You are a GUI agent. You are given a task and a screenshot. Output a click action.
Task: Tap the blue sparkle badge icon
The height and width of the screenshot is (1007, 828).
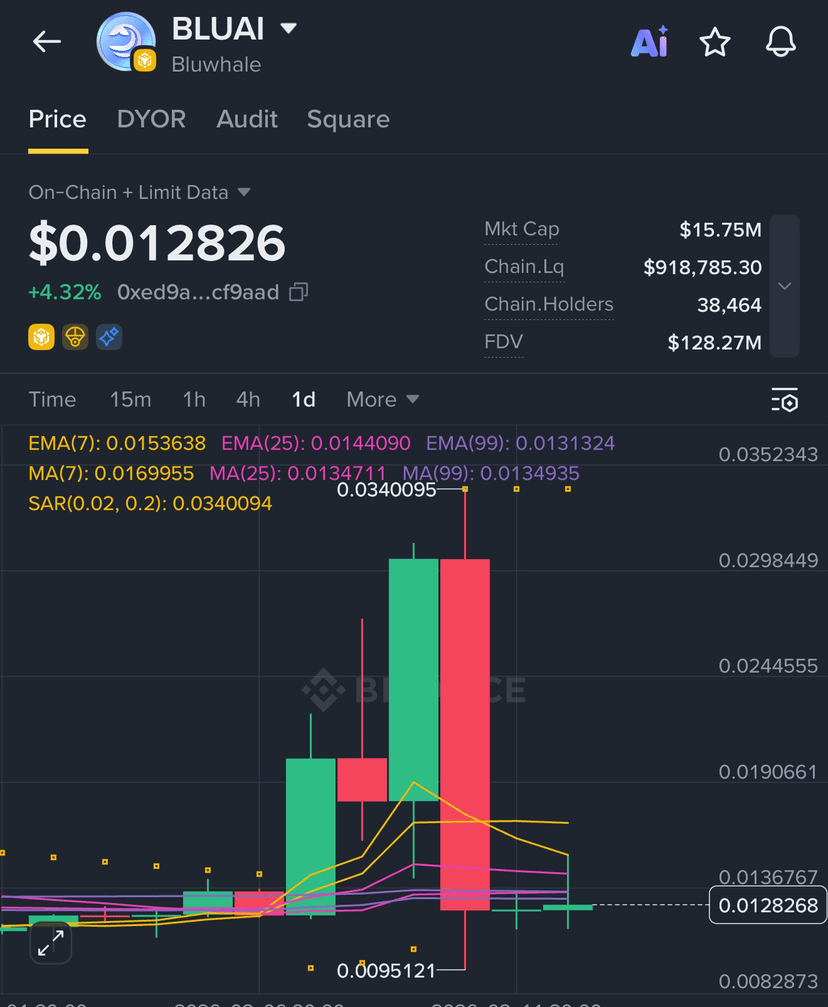(x=109, y=337)
